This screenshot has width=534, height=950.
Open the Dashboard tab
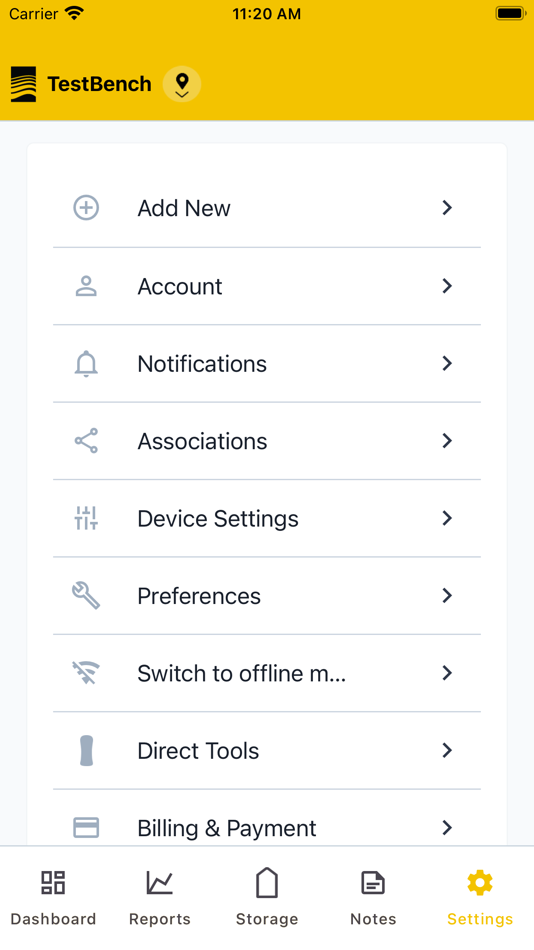[53, 898]
